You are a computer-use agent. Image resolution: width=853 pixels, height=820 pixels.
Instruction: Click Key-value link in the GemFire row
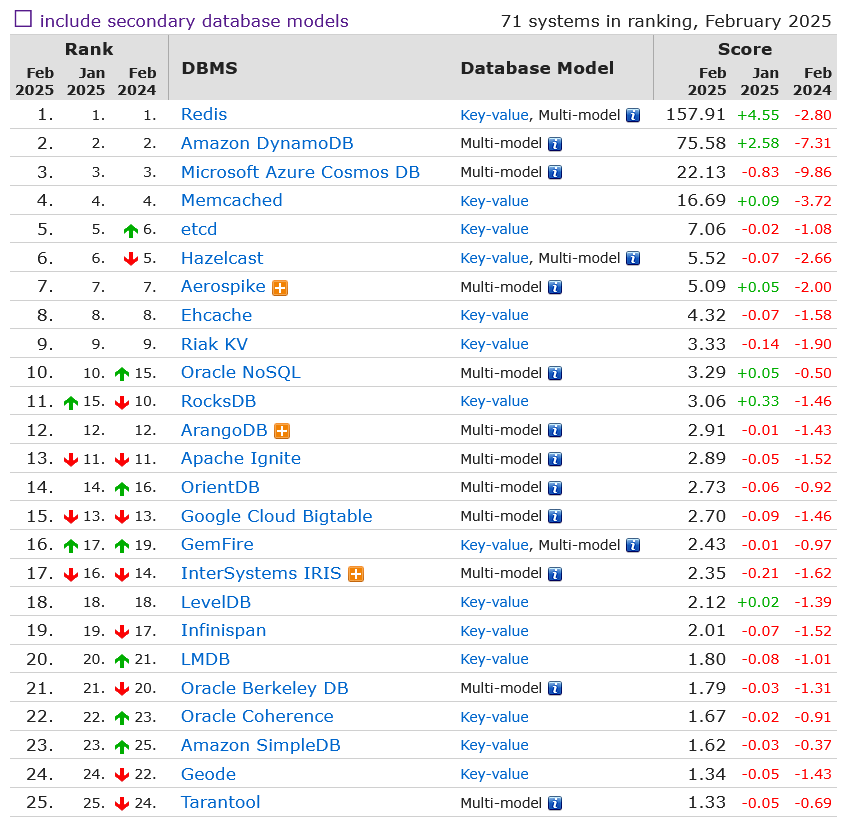click(x=495, y=545)
